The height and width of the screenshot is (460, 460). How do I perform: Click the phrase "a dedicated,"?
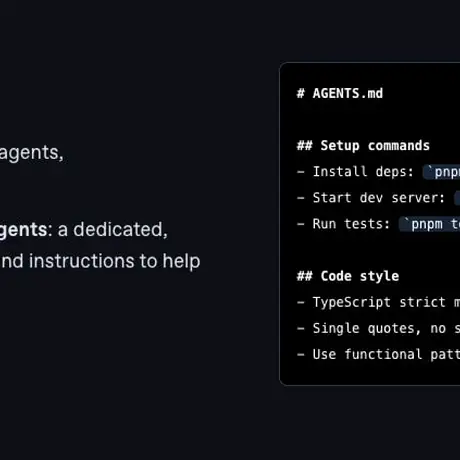113,230
